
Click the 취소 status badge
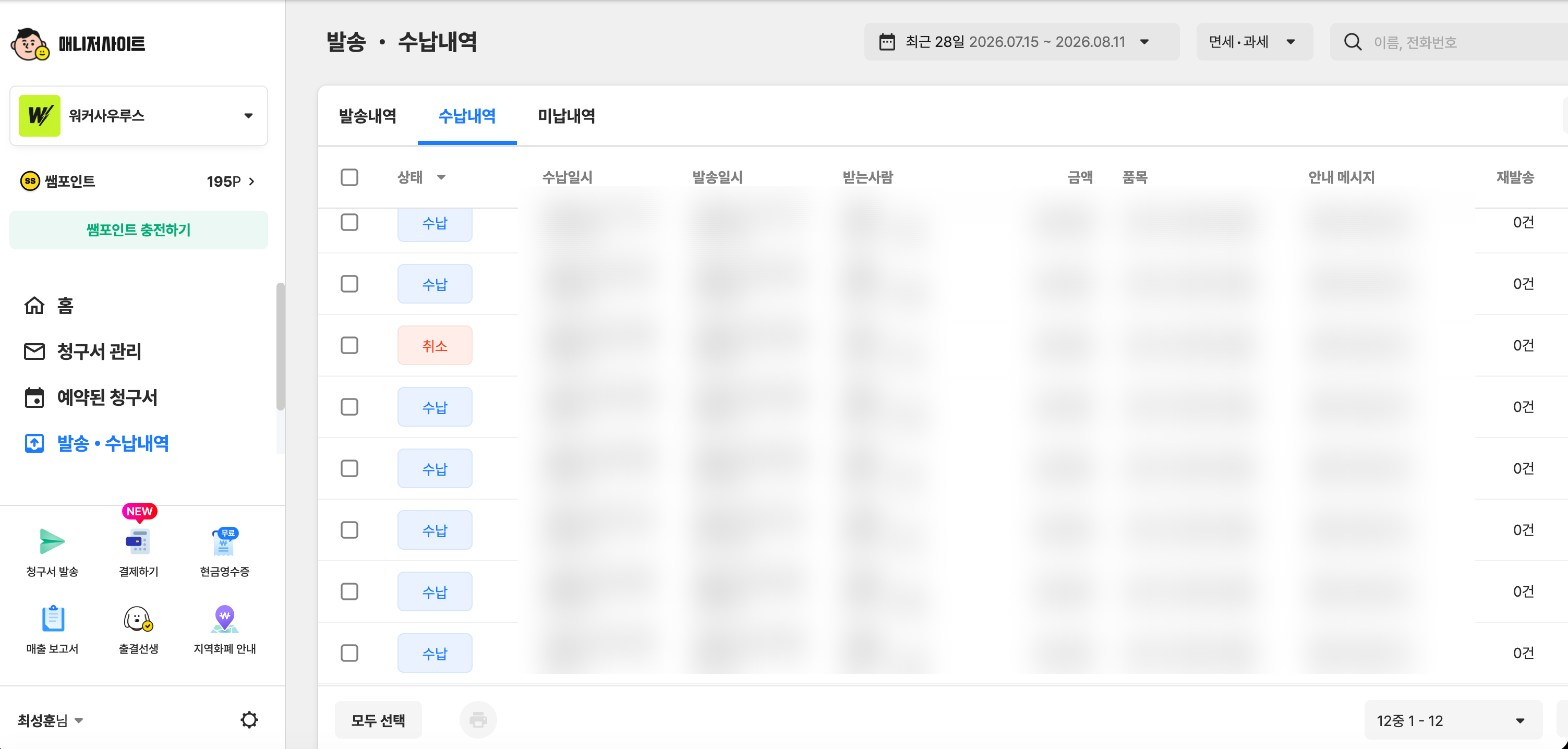point(435,346)
